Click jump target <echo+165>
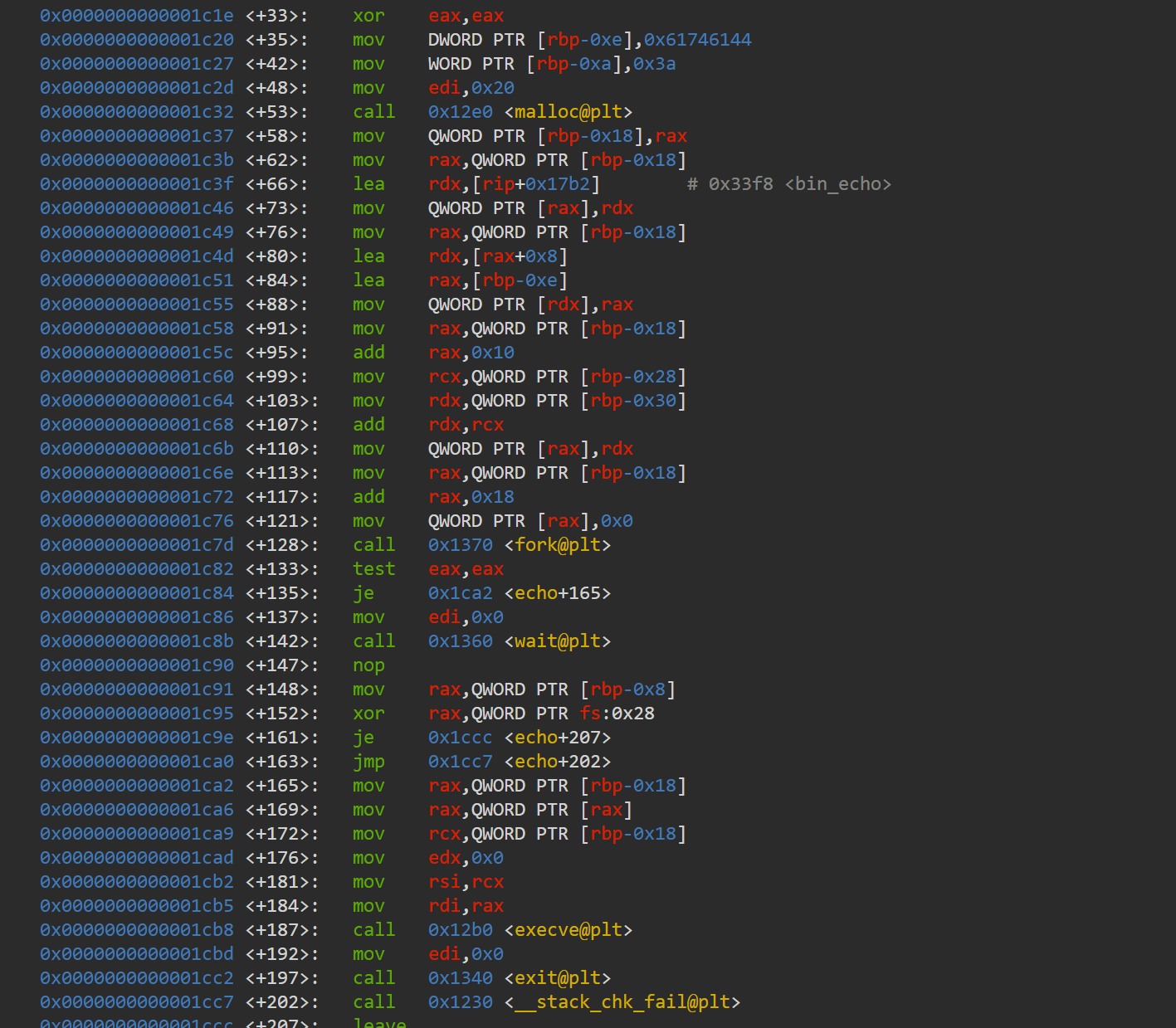Viewport: 1176px width, 1028px height. pyautogui.click(x=558, y=593)
